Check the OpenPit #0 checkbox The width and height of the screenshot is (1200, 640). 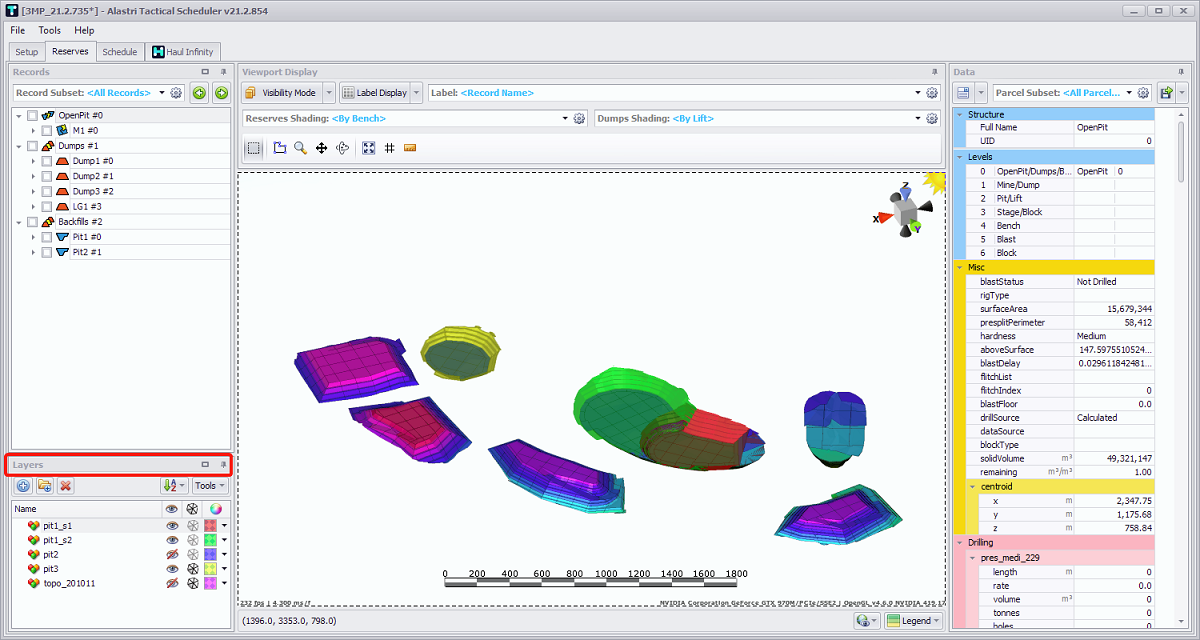pos(33,116)
